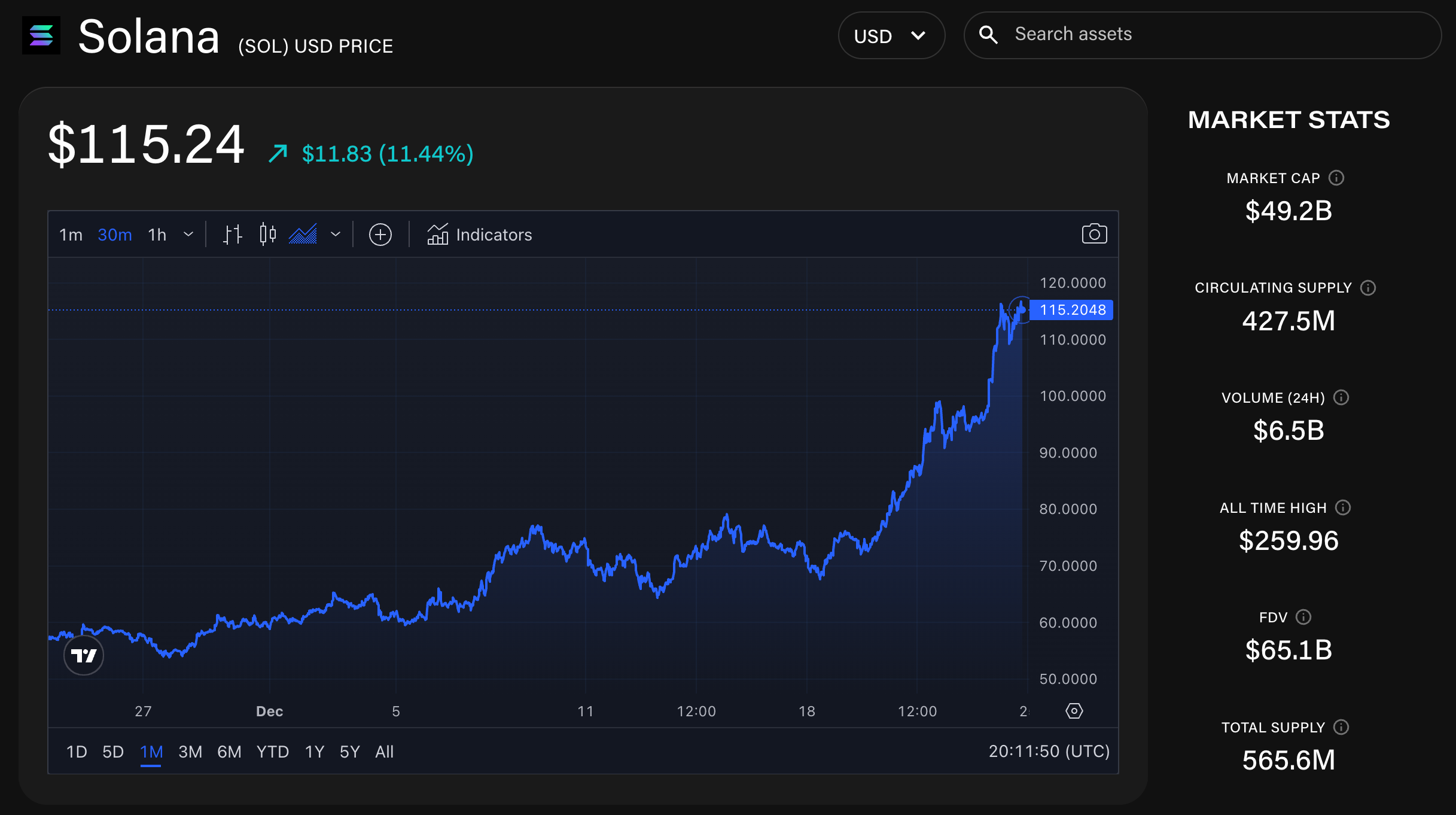Switch chart interval to 1h
This screenshot has width=1456, height=815.
157,235
